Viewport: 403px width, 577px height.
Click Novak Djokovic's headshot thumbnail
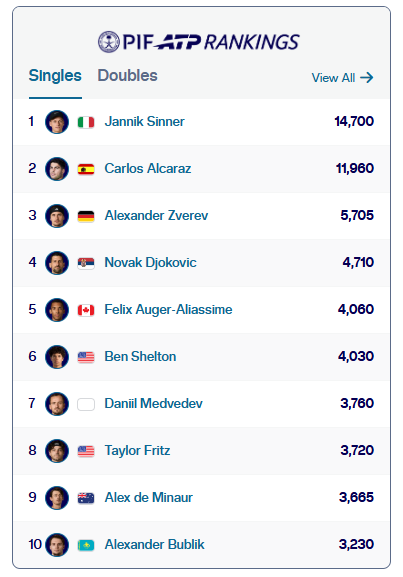tap(57, 263)
